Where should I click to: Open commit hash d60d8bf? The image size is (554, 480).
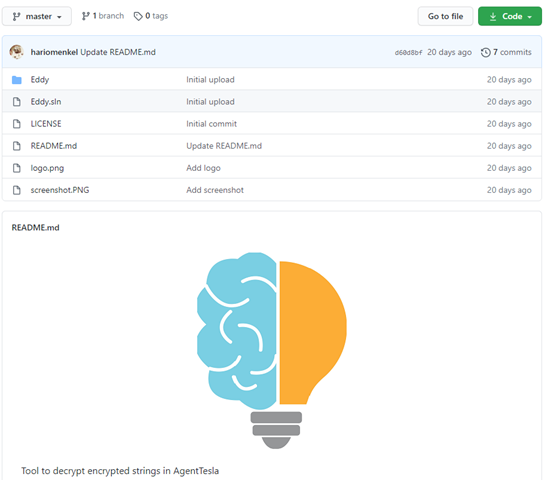point(408,53)
